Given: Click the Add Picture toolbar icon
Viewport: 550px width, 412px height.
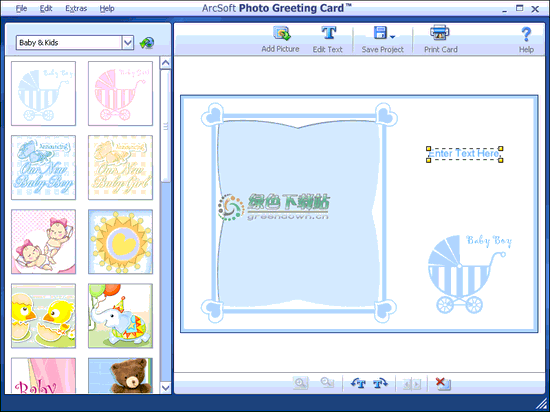Looking at the screenshot, I should pyautogui.click(x=282, y=34).
